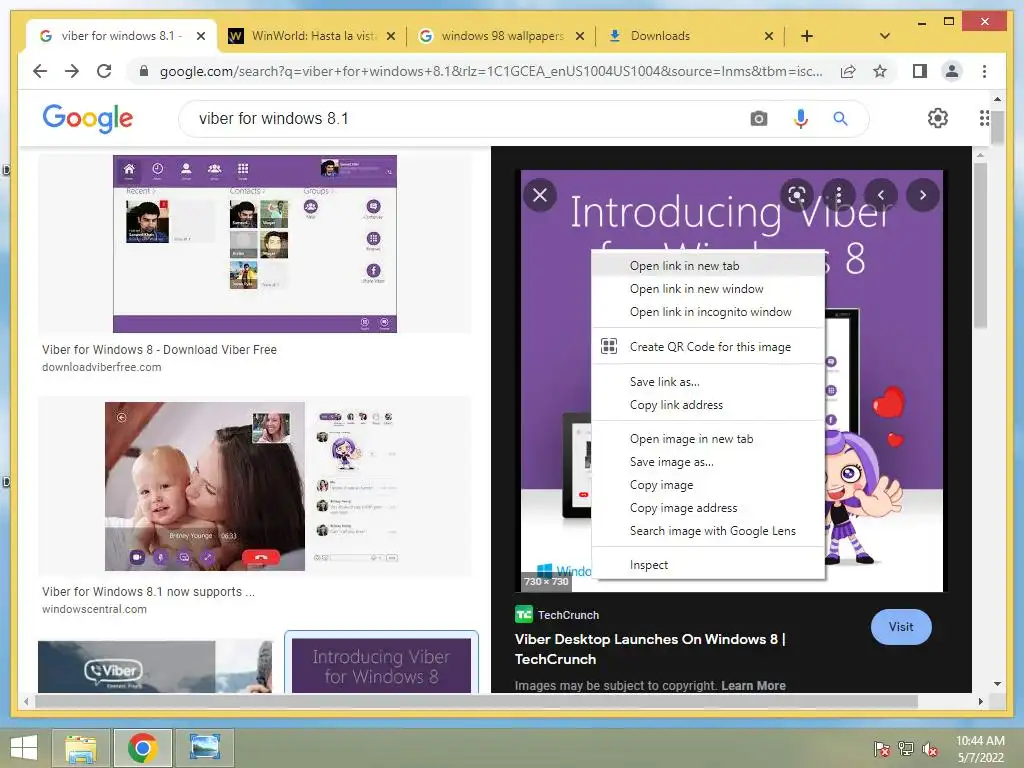The width and height of the screenshot is (1024, 768).
Task: Select Open link in new window
Action: coord(708,289)
